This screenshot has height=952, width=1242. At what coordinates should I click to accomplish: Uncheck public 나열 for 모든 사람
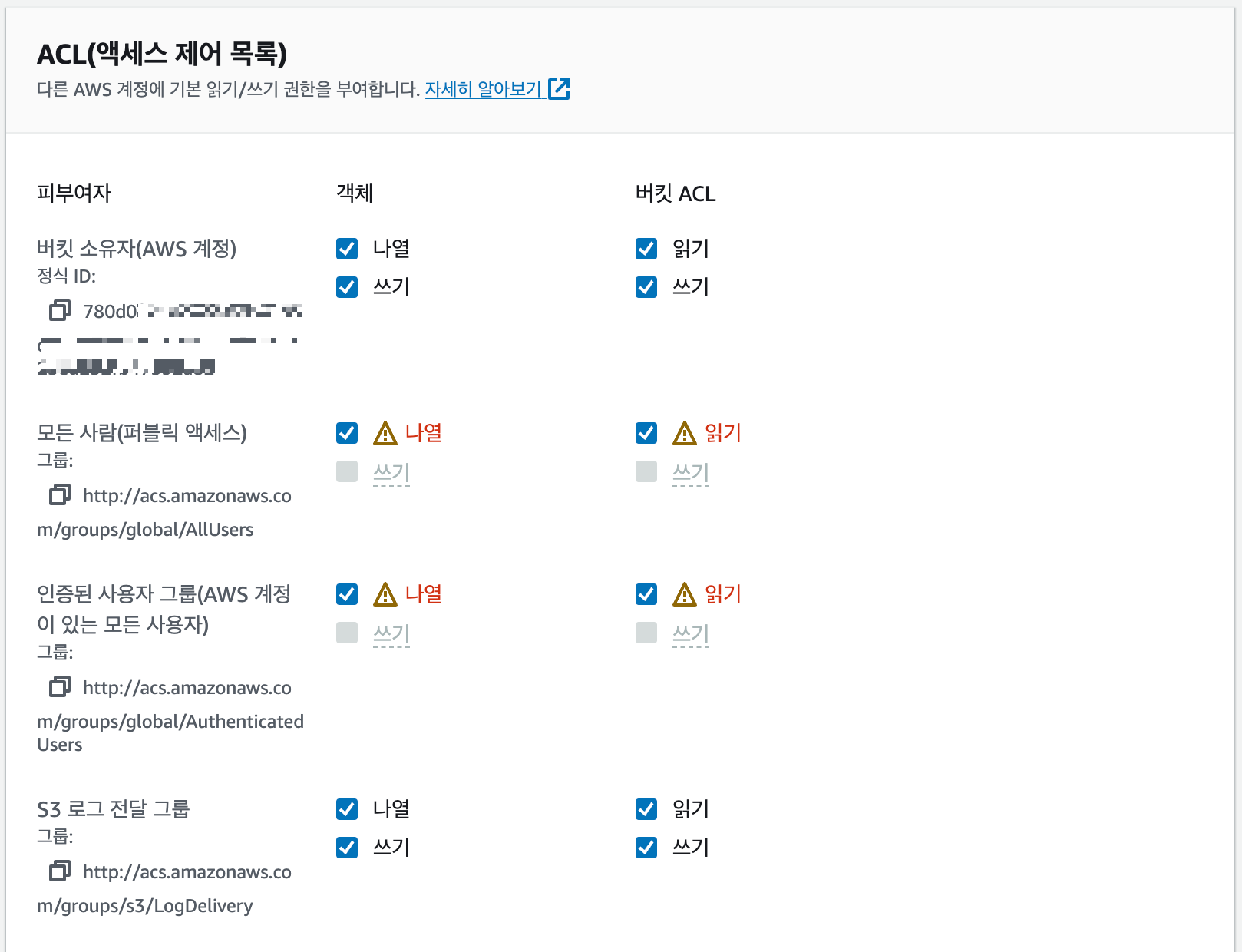tap(347, 433)
